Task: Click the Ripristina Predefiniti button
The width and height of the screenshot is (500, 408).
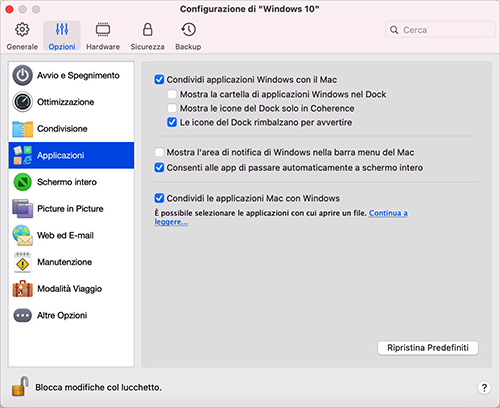Action: 428,348
